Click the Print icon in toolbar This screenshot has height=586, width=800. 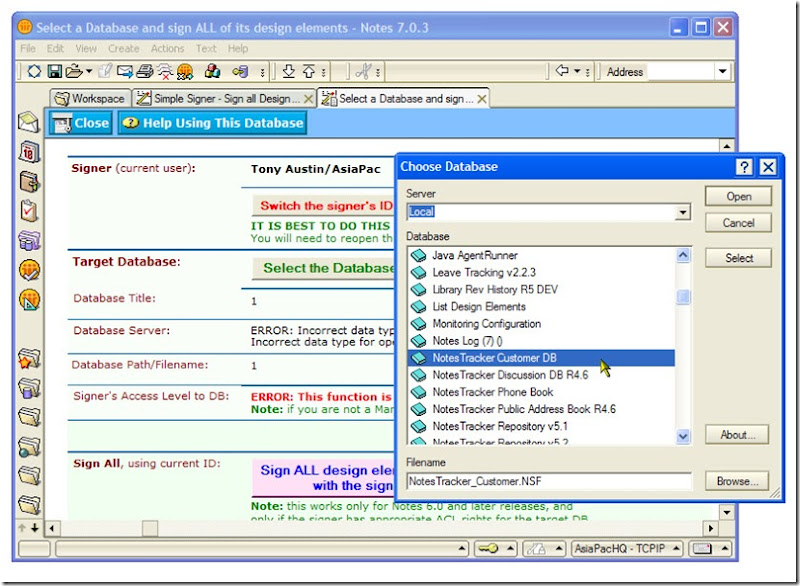coord(145,72)
